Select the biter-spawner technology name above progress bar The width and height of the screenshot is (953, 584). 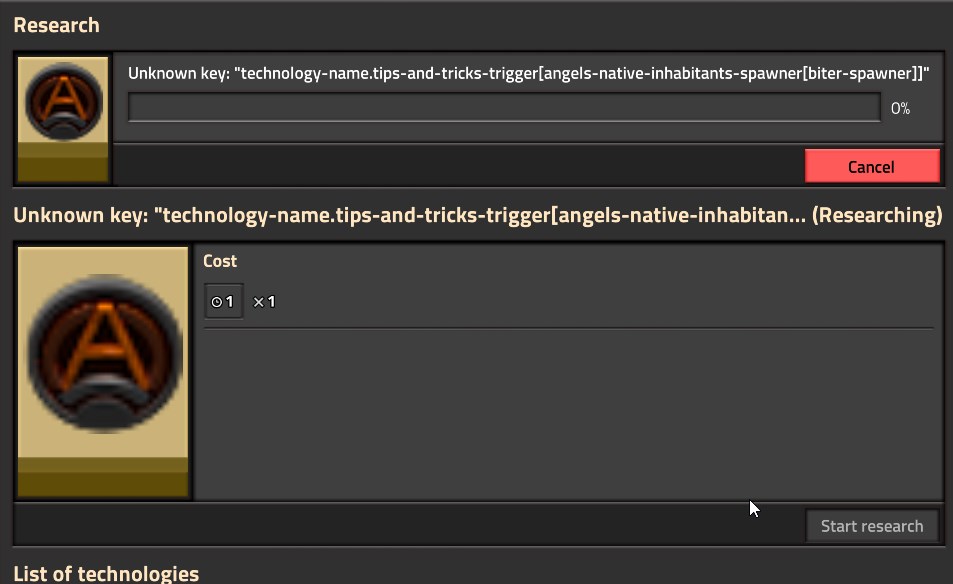pyautogui.click(x=528, y=73)
